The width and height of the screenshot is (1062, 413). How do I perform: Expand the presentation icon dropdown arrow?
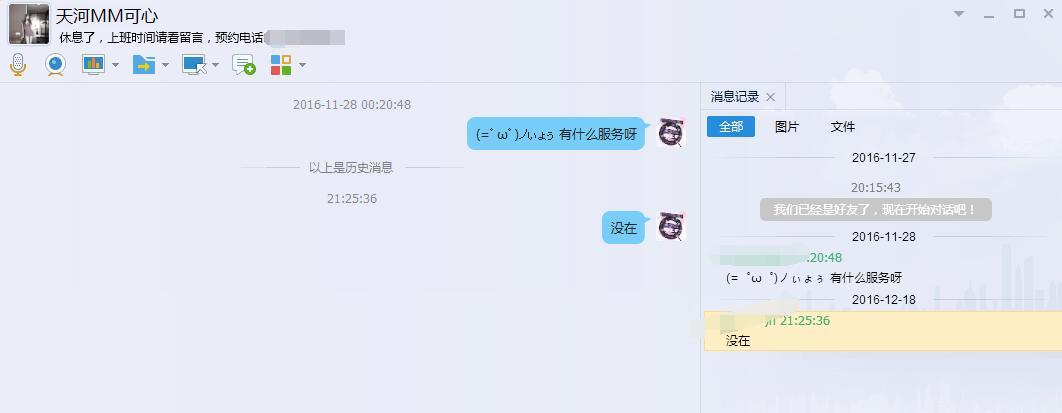click(x=115, y=65)
